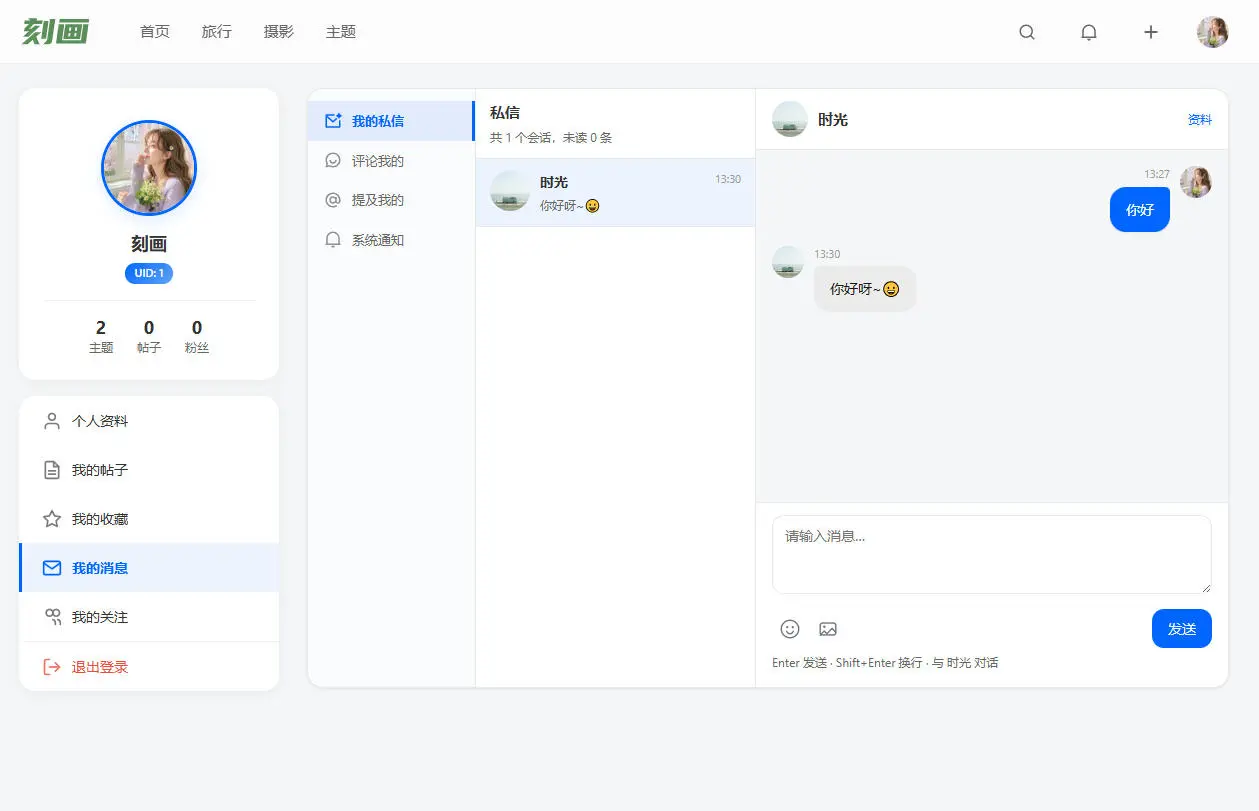This screenshot has width=1259, height=811.
Task: Click the person icon beside 个人资料
Action: tap(52, 421)
